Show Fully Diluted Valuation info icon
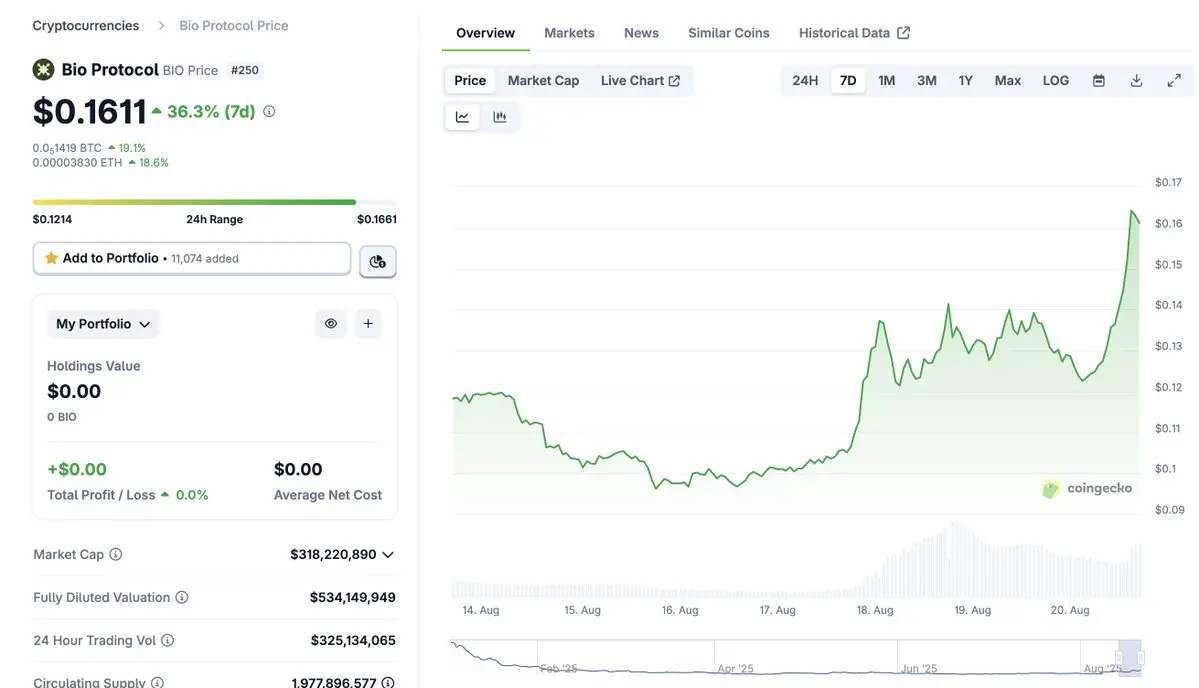Image resolution: width=1199 pixels, height=688 pixels. pos(182,597)
